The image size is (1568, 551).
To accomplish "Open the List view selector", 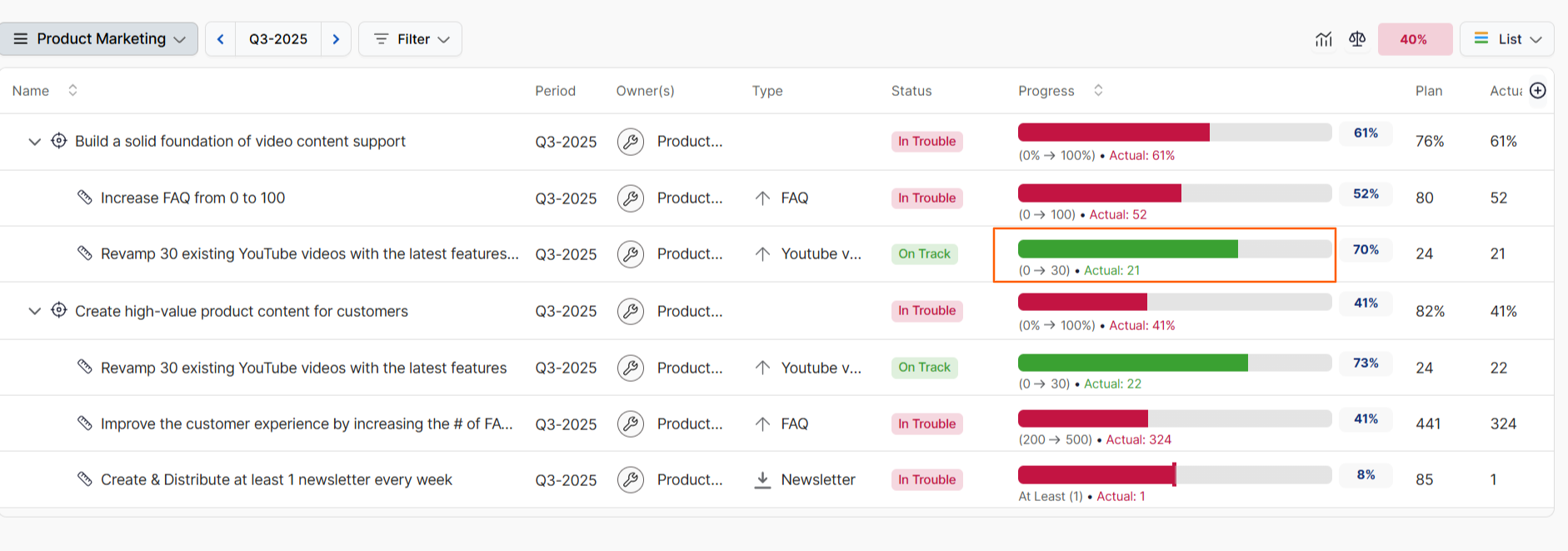I will click(x=1506, y=39).
